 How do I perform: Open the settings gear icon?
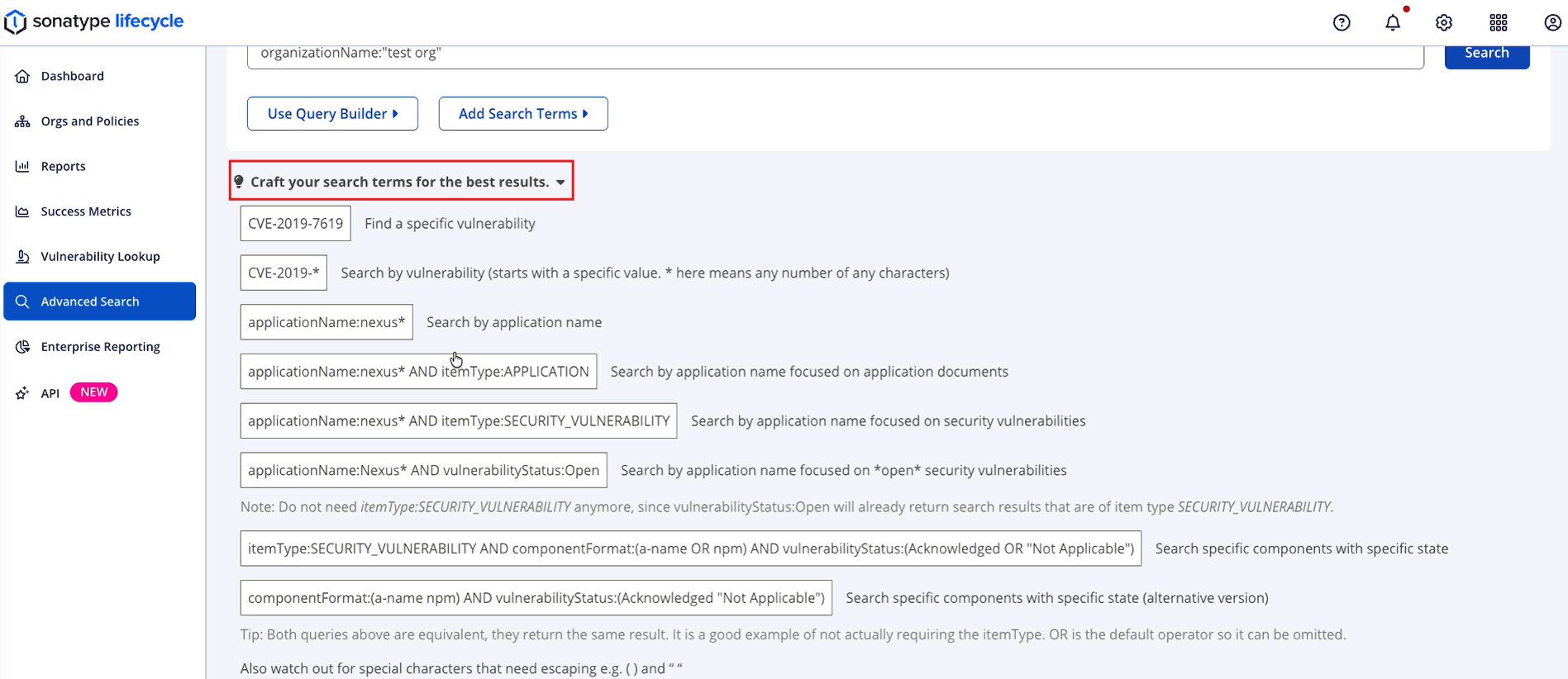pos(1444,22)
